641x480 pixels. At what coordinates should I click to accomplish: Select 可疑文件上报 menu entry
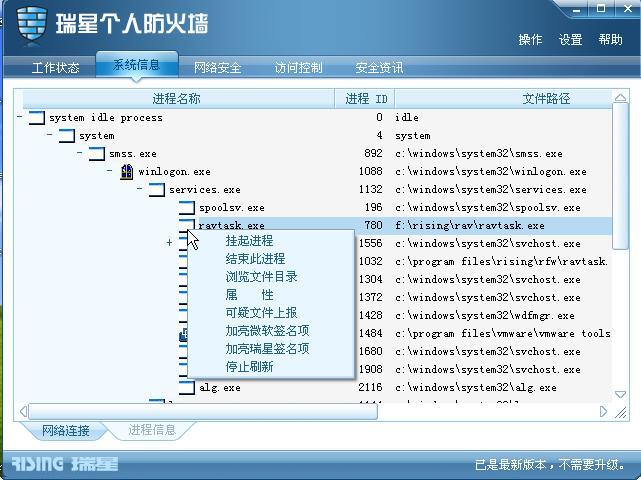tap(261, 313)
